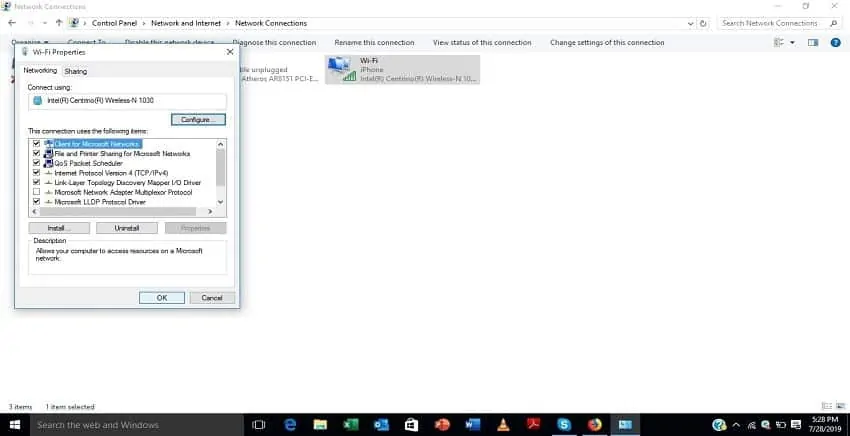Launch Microsoft Edge from the taskbar
The width and height of the screenshot is (850, 436).
click(x=291, y=425)
